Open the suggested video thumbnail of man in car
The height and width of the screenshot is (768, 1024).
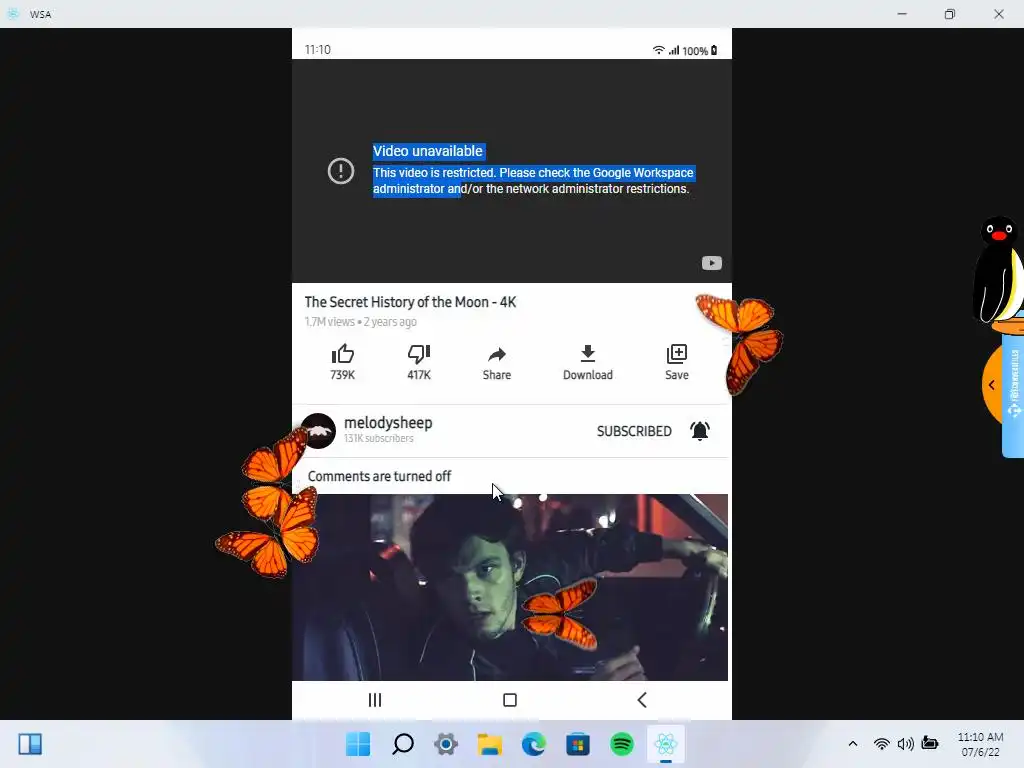pos(510,587)
